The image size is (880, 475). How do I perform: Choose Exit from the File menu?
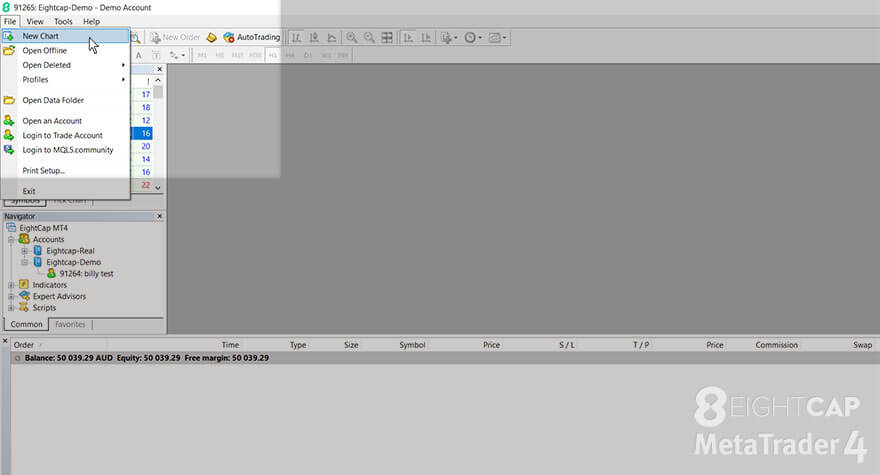(x=66, y=191)
